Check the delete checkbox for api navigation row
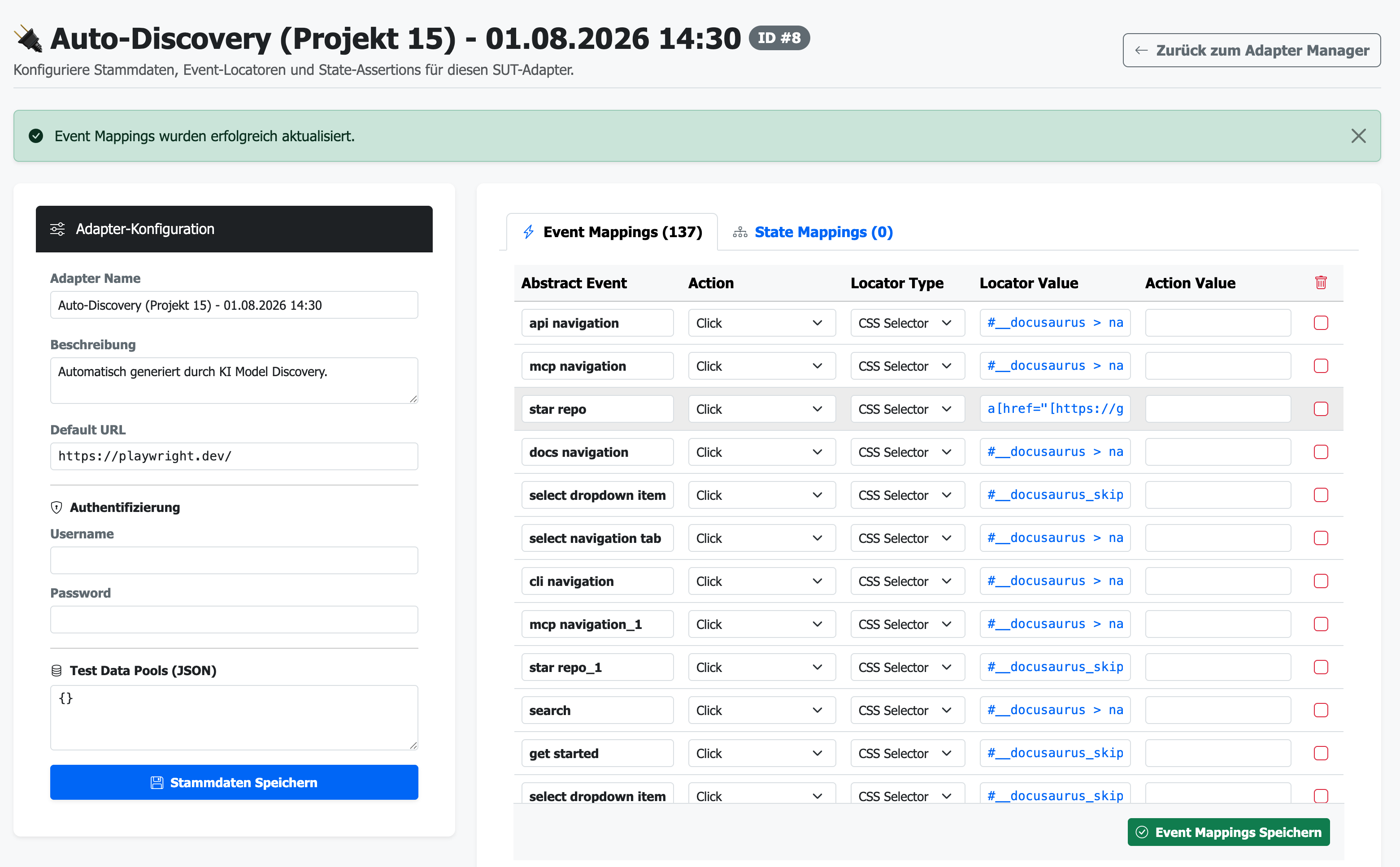 coord(1320,323)
